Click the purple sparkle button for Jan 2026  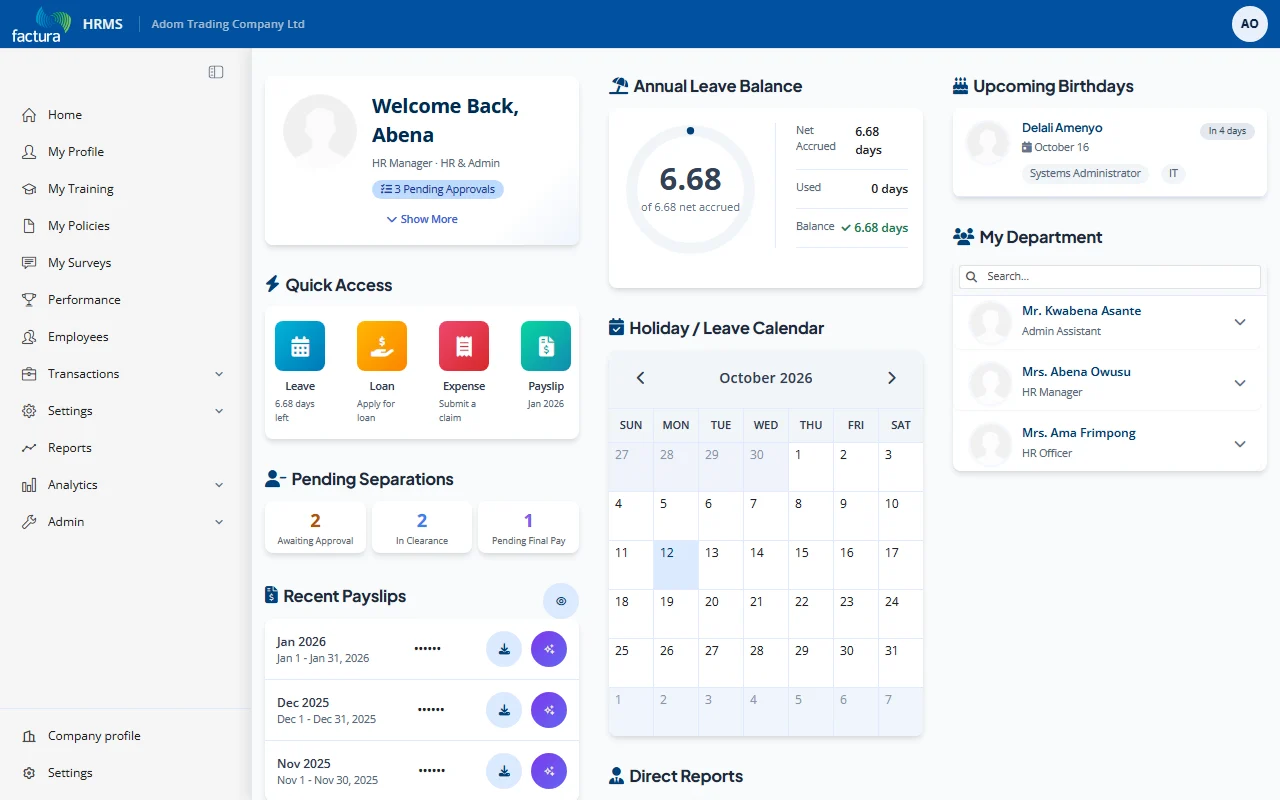tap(549, 649)
